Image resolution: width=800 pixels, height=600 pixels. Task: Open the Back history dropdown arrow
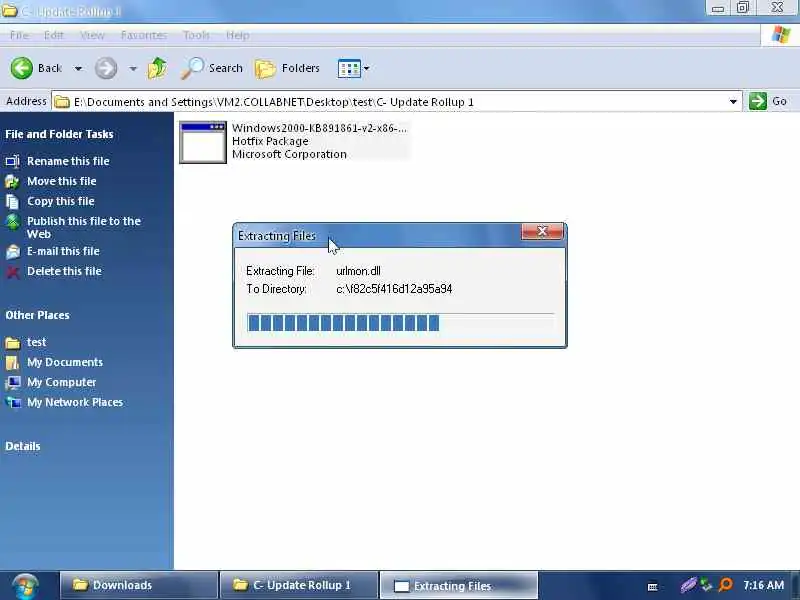78,68
